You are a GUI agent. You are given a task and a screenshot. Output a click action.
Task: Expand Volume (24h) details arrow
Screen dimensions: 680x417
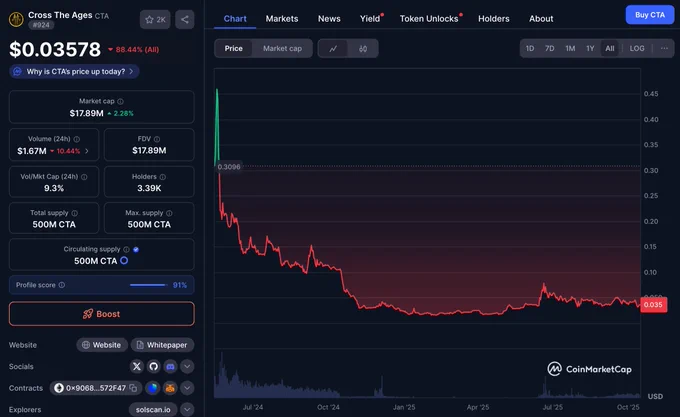pos(87,151)
